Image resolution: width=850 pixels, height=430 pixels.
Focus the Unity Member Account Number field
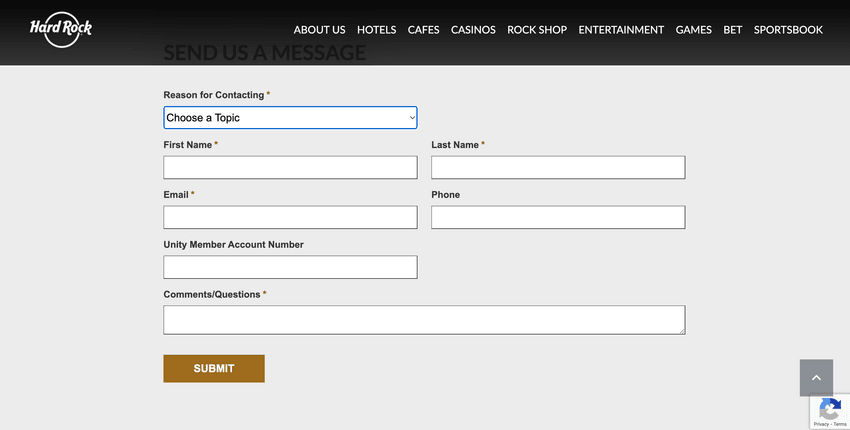pos(290,267)
